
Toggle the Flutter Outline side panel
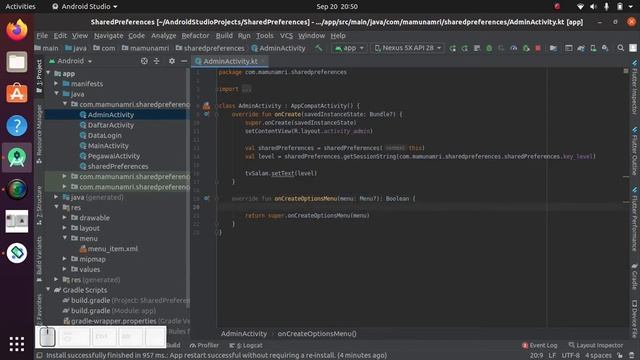[x=635, y=151]
